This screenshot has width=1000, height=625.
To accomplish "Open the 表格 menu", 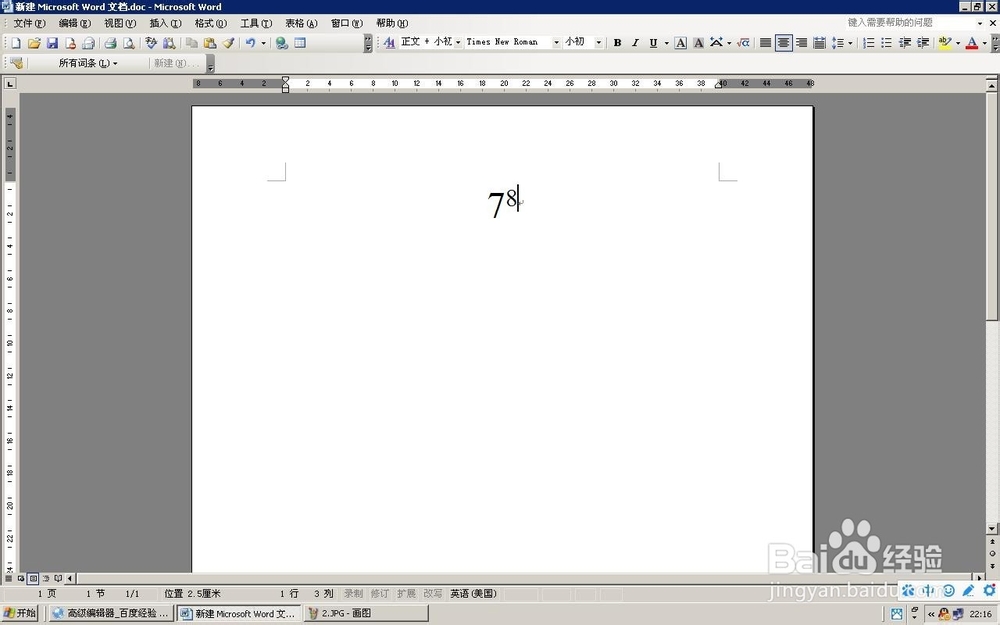I will point(301,23).
